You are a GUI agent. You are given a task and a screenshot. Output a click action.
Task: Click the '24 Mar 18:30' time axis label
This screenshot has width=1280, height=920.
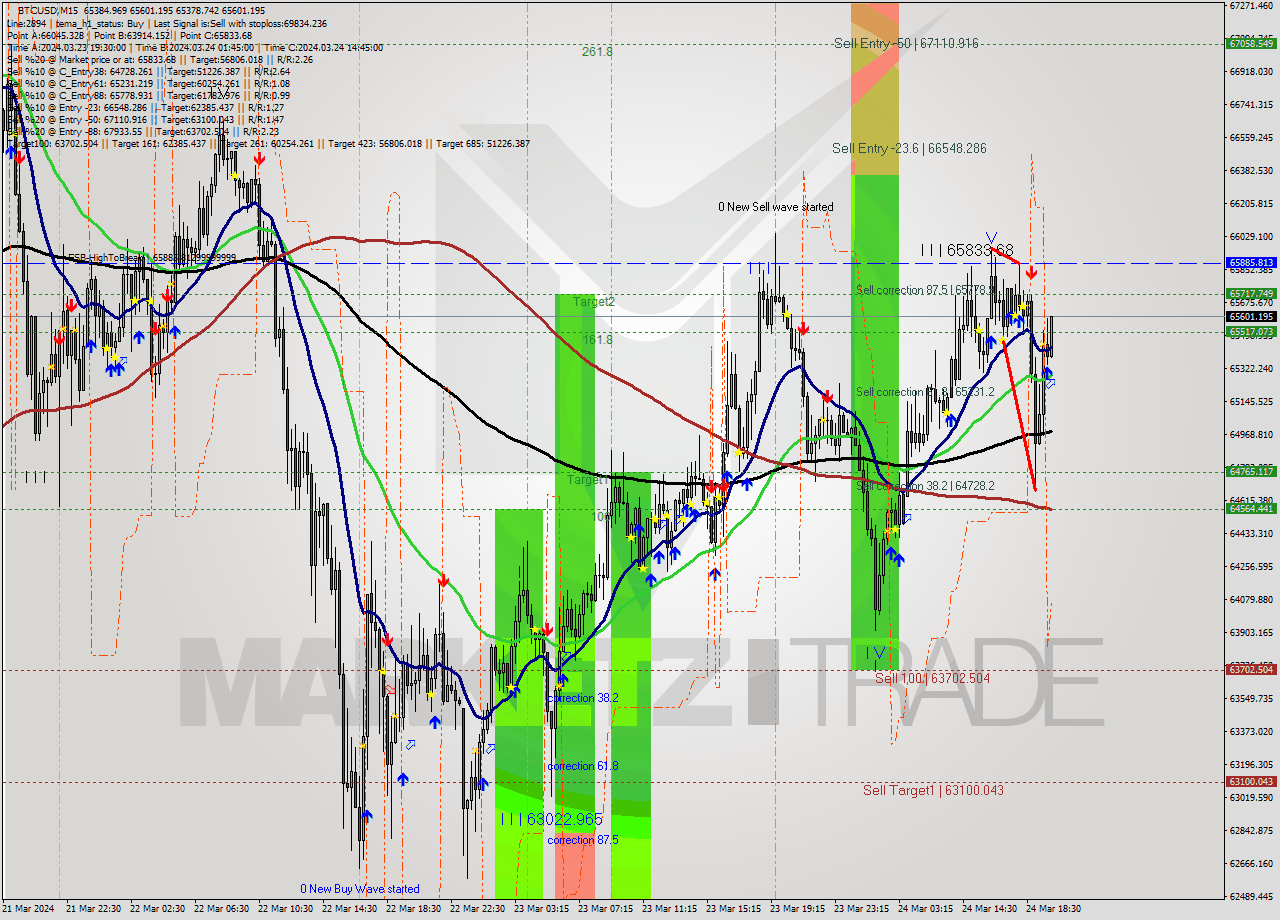[1053, 909]
